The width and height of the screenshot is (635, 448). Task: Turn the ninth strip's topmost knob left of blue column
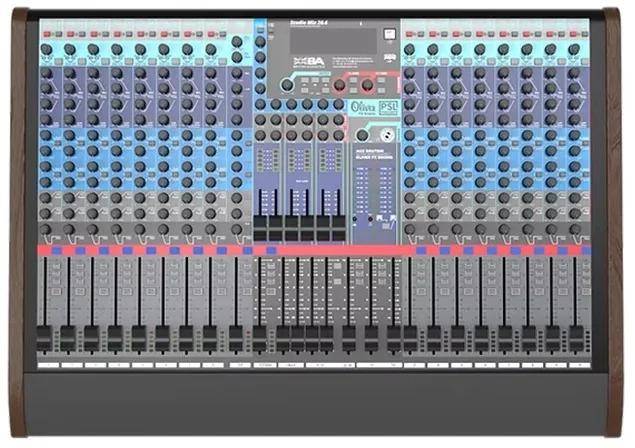[237, 41]
